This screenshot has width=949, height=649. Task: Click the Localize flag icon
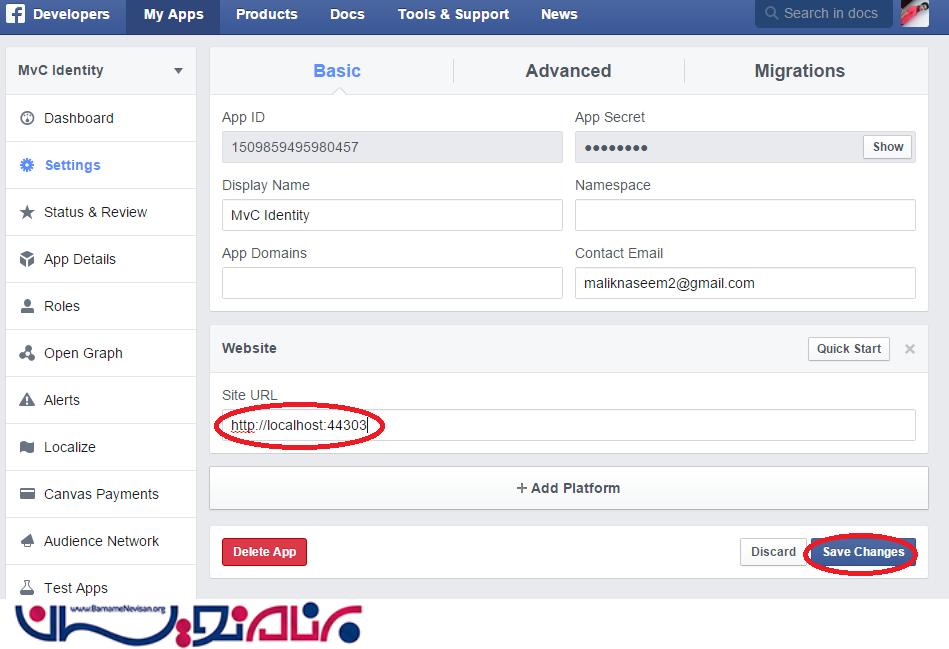[27, 447]
